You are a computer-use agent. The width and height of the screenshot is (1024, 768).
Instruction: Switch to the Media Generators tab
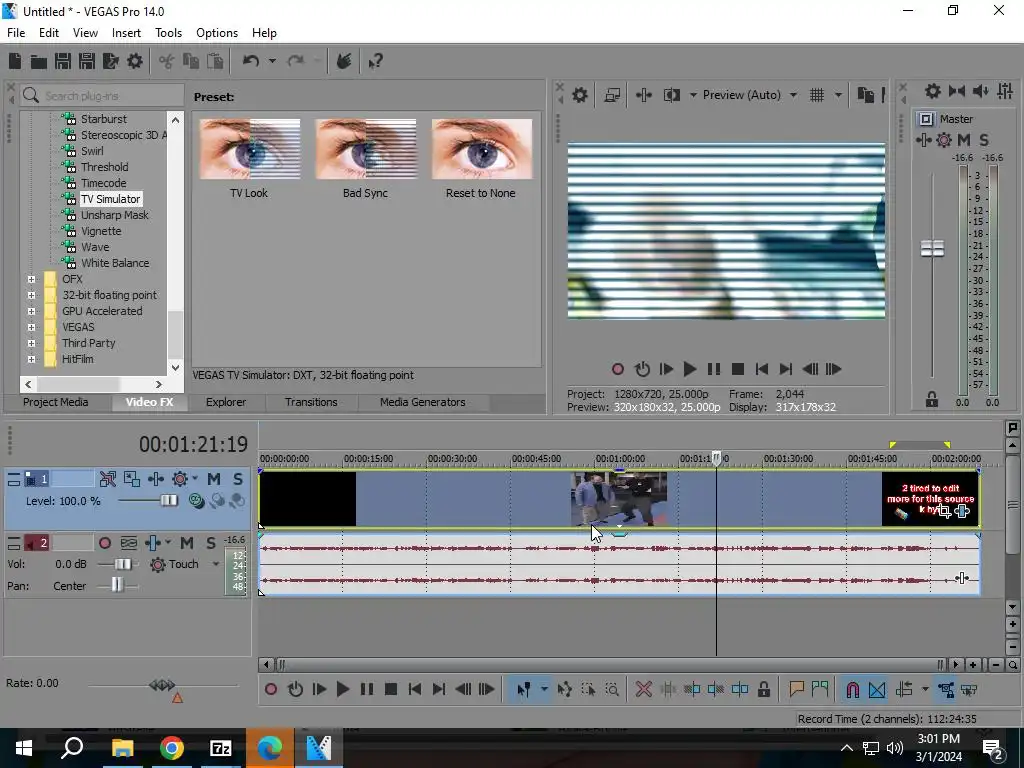[x=423, y=402]
